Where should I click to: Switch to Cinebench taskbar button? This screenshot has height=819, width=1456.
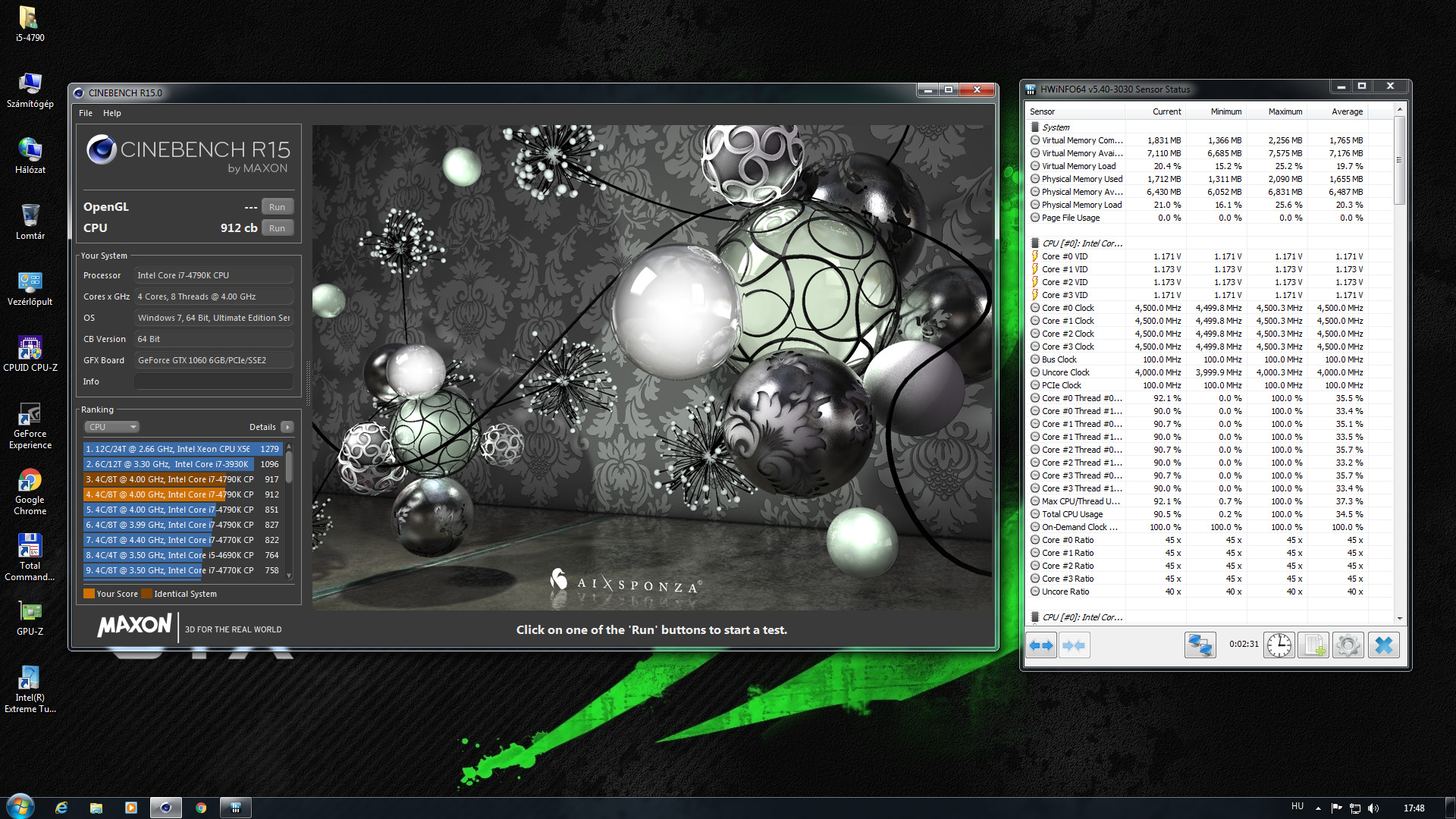click(x=166, y=808)
